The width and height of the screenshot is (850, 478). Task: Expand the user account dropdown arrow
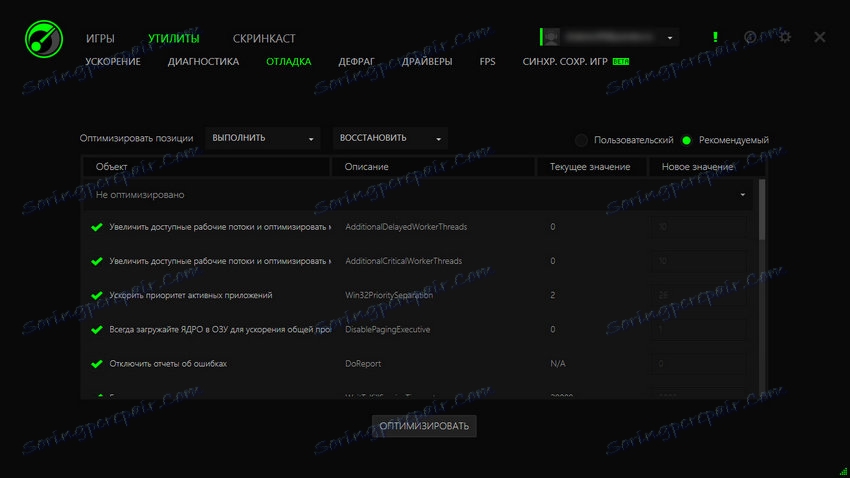pyautogui.click(x=670, y=38)
